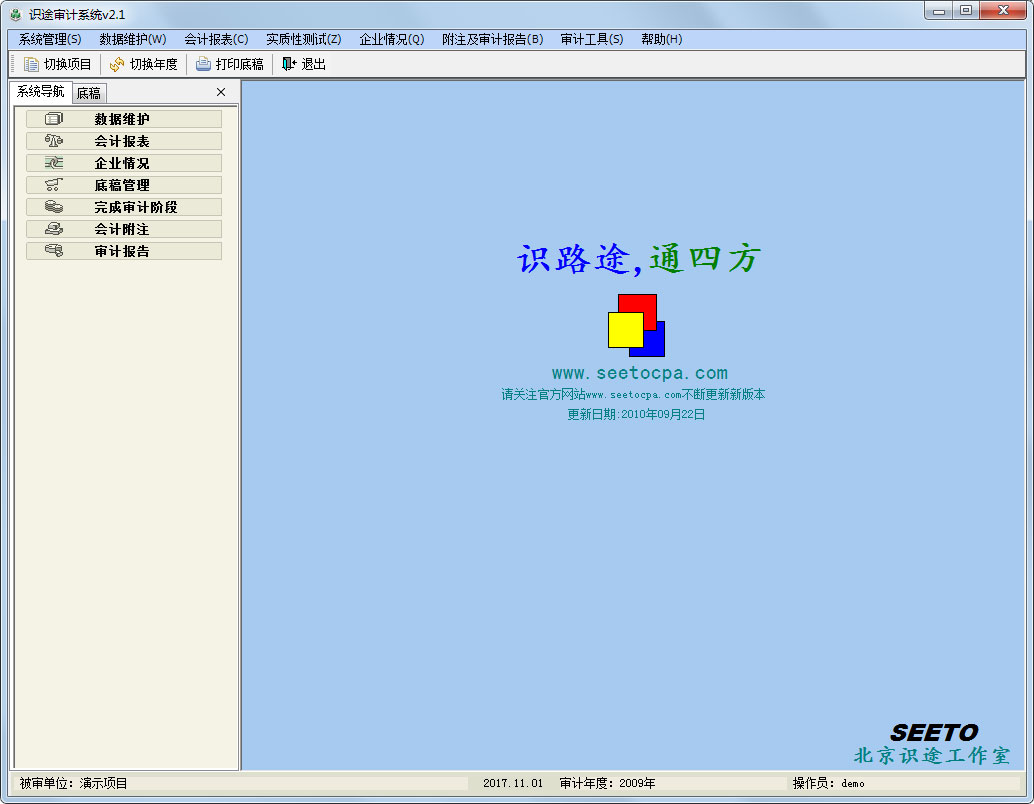
Task: Open 完成审计阶段 from the navigation list
Action: click(x=124, y=207)
